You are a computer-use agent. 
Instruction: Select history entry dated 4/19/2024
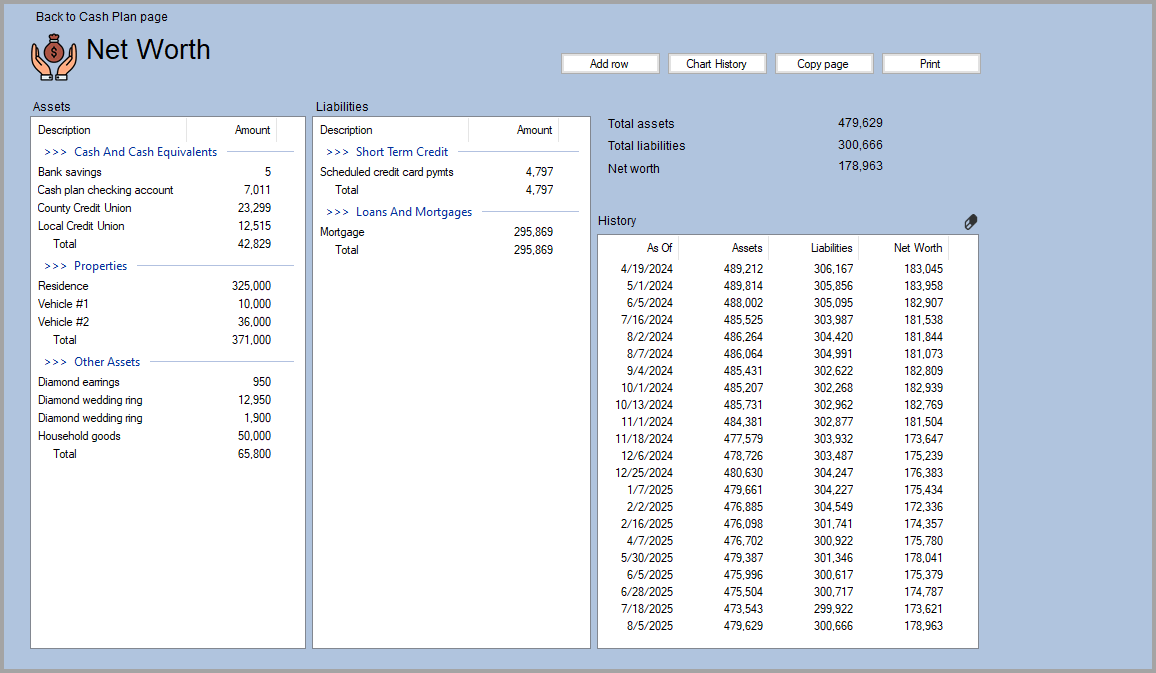(x=774, y=269)
